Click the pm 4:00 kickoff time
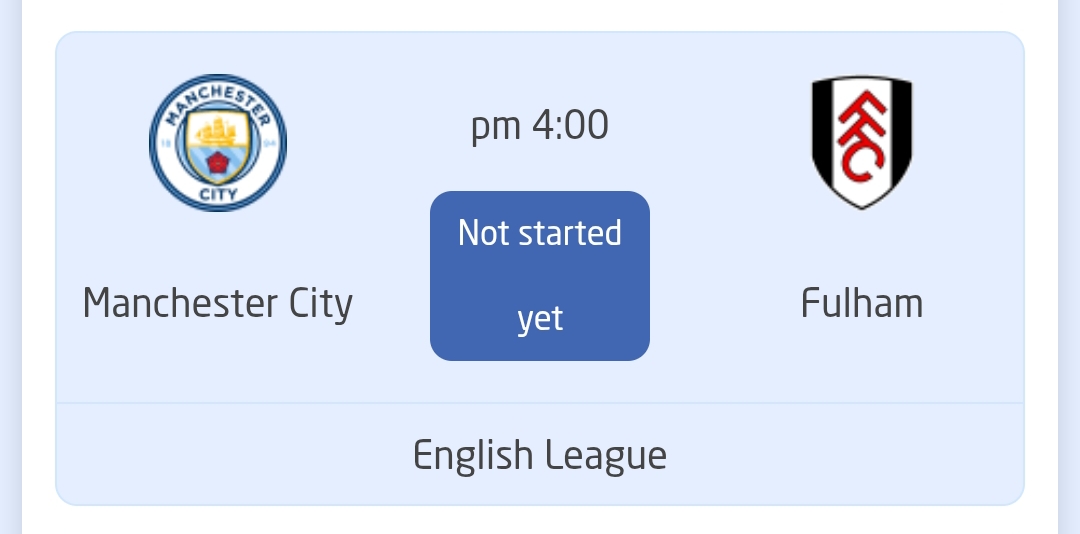 (540, 127)
